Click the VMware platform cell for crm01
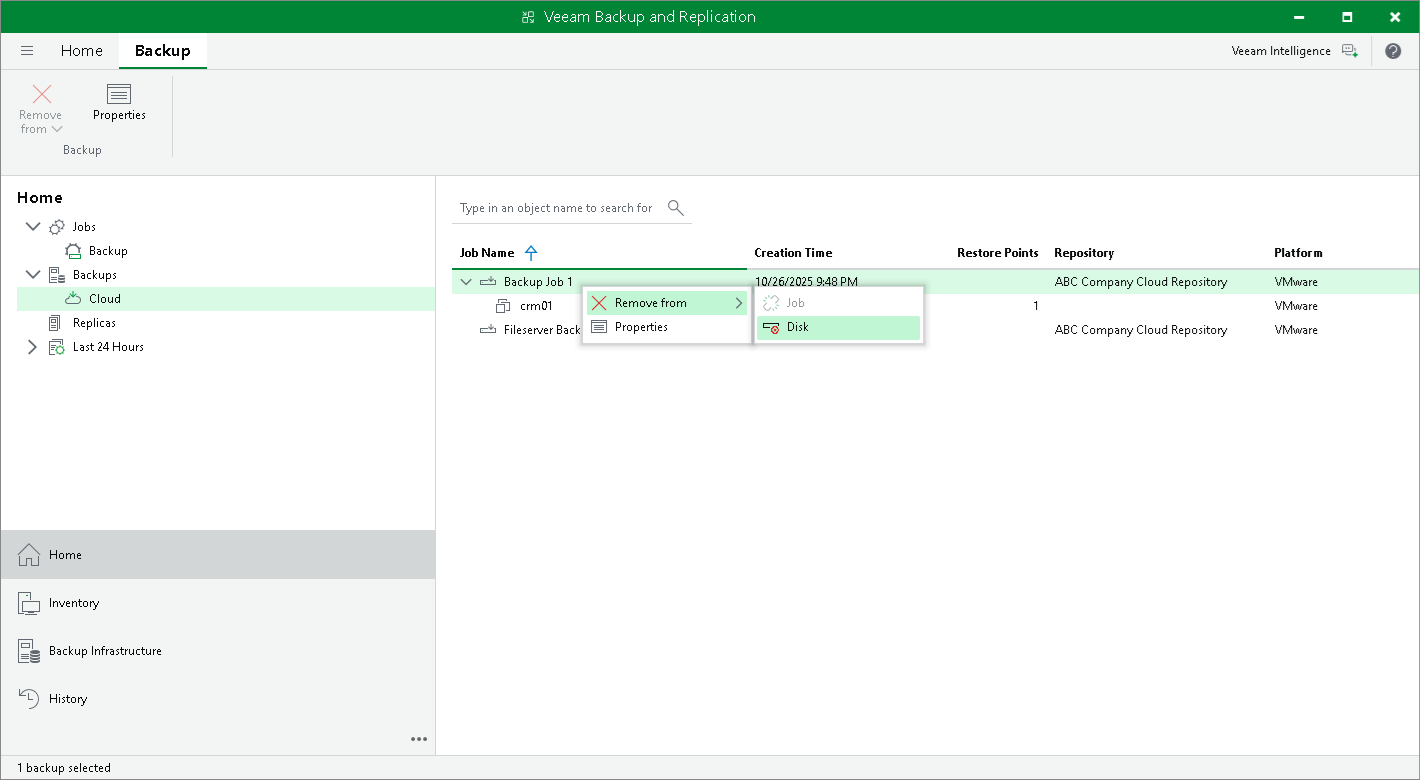 [x=1296, y=306]
